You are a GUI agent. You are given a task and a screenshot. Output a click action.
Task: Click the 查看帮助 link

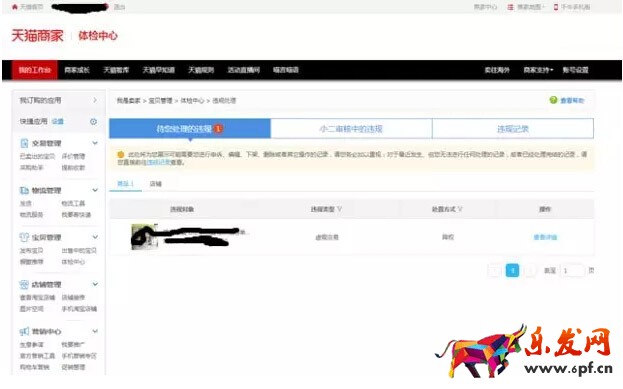(572, 101)
